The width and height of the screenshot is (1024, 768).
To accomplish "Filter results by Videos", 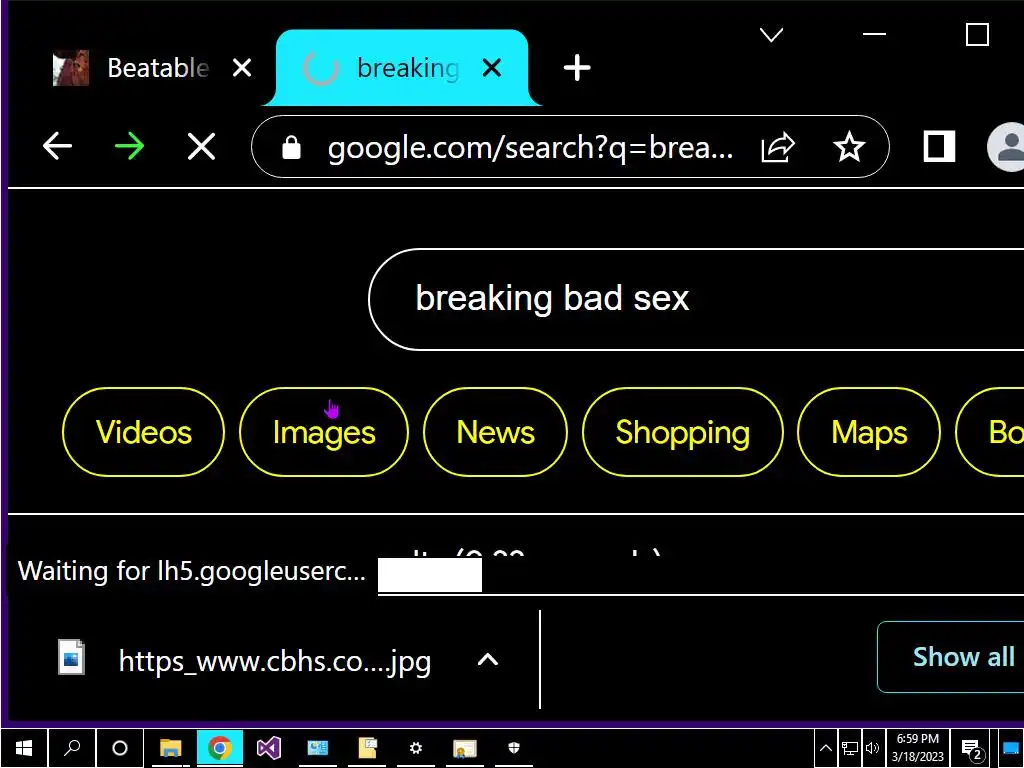I will click(144, 432).
